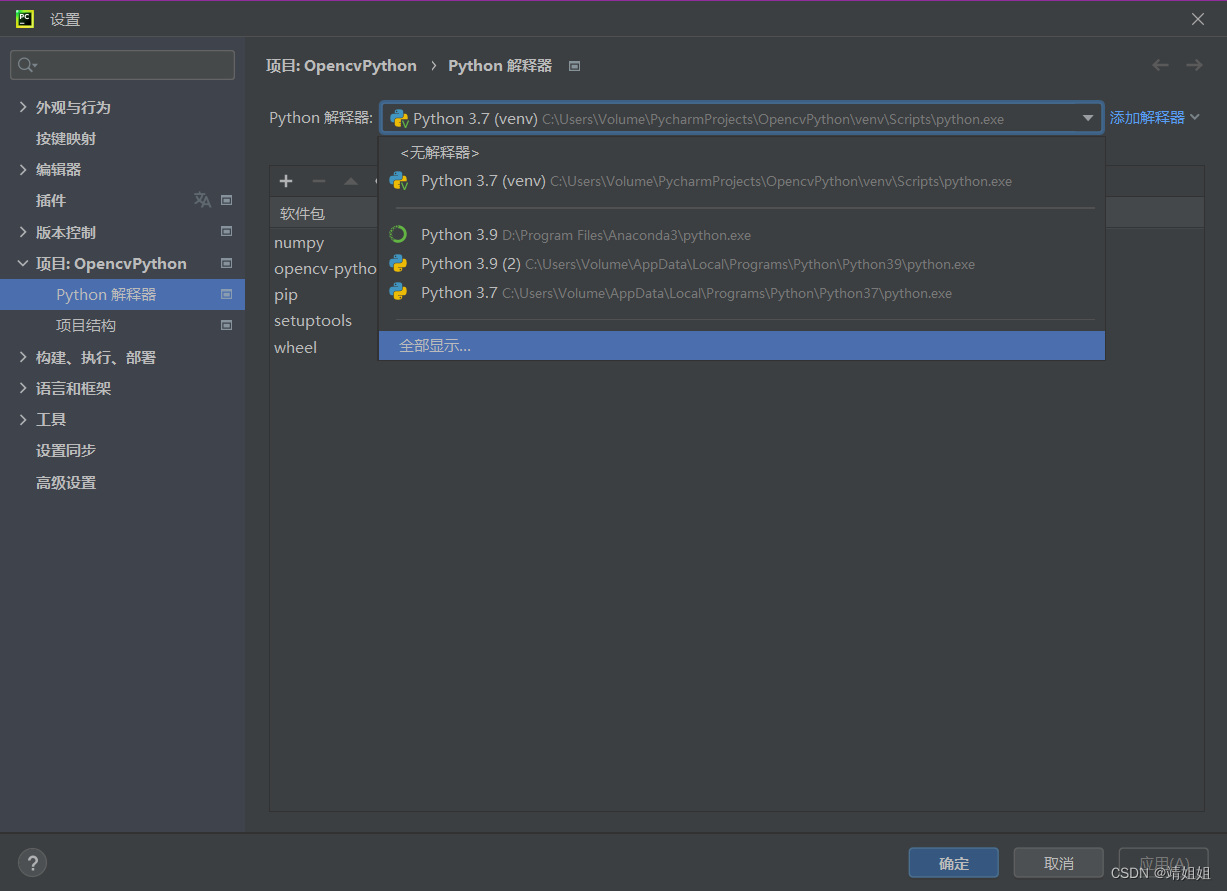1227x891 pixels.
Task: Click the add package plus icon
Action: 286,181
